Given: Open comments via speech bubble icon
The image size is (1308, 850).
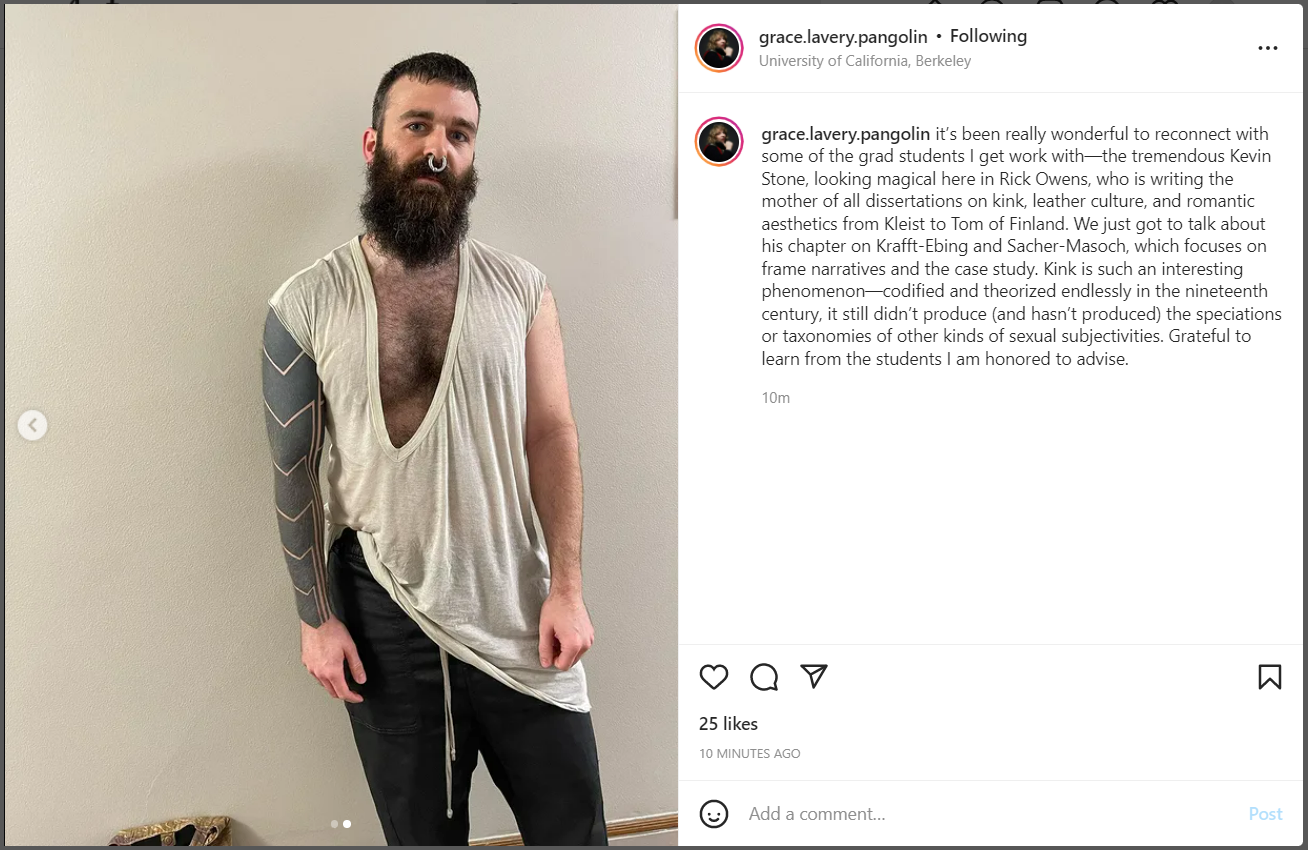Looking at the screenshot, I should click(x=764, y=677).
